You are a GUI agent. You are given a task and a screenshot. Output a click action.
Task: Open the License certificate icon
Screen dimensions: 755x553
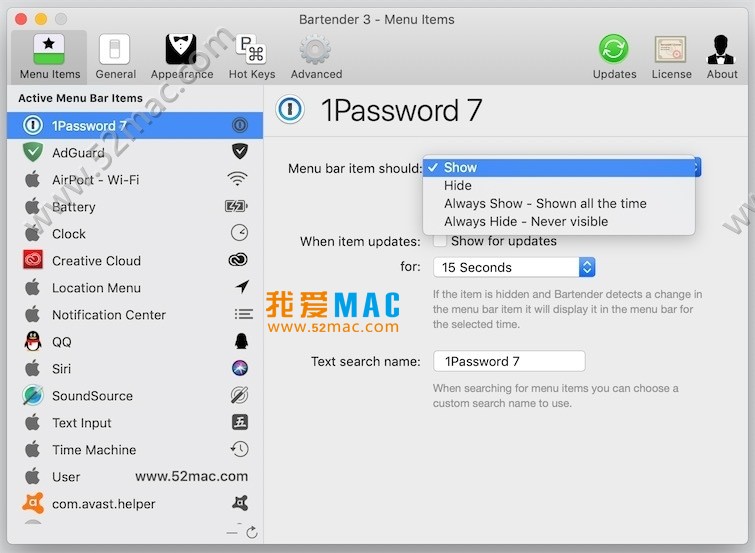coord(670,49)
